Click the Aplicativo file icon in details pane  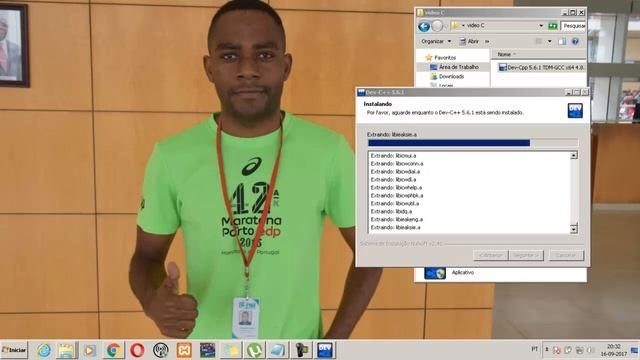pos(435,273)
